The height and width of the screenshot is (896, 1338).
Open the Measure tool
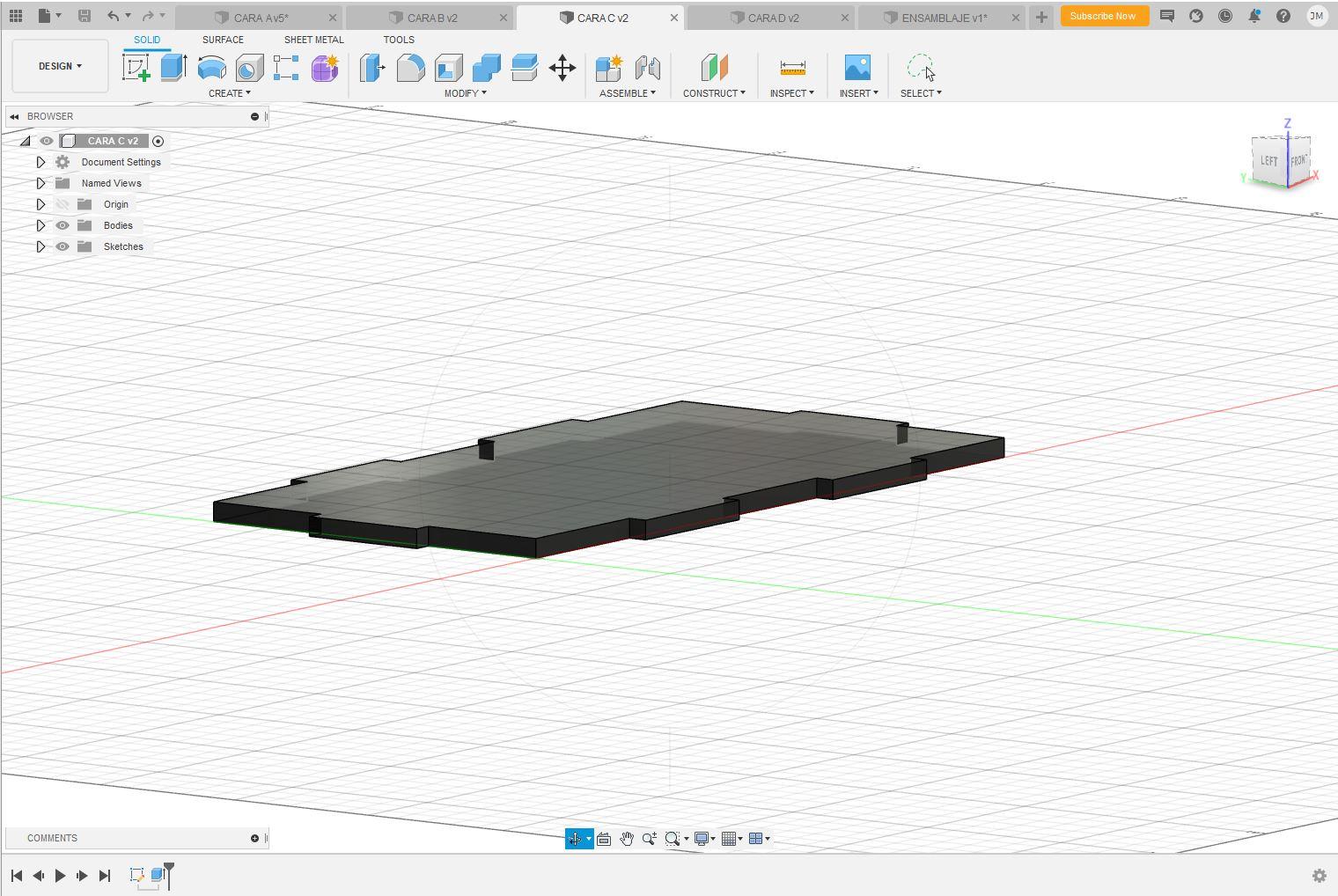[792, 68]
